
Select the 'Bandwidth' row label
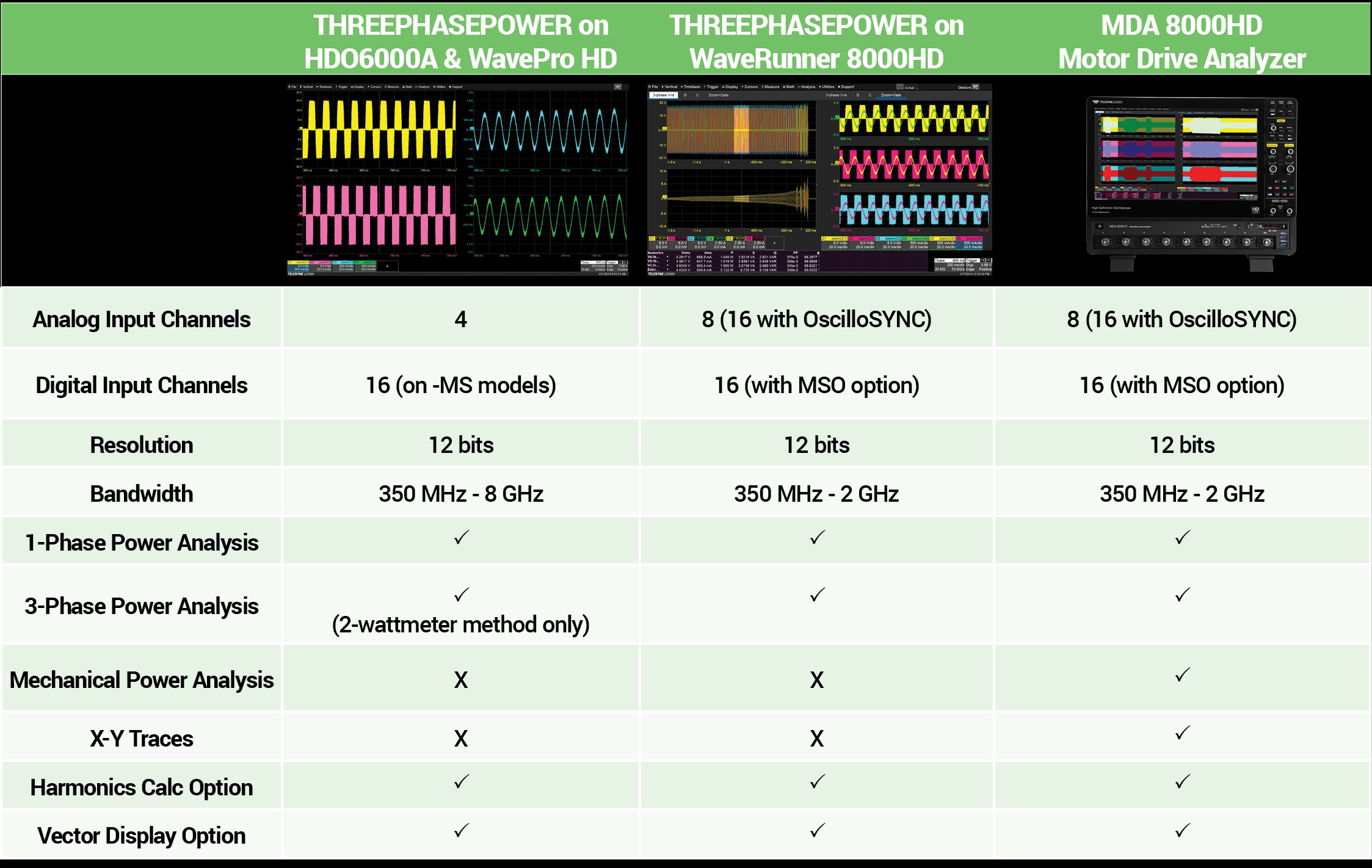[x=142, y=494]
